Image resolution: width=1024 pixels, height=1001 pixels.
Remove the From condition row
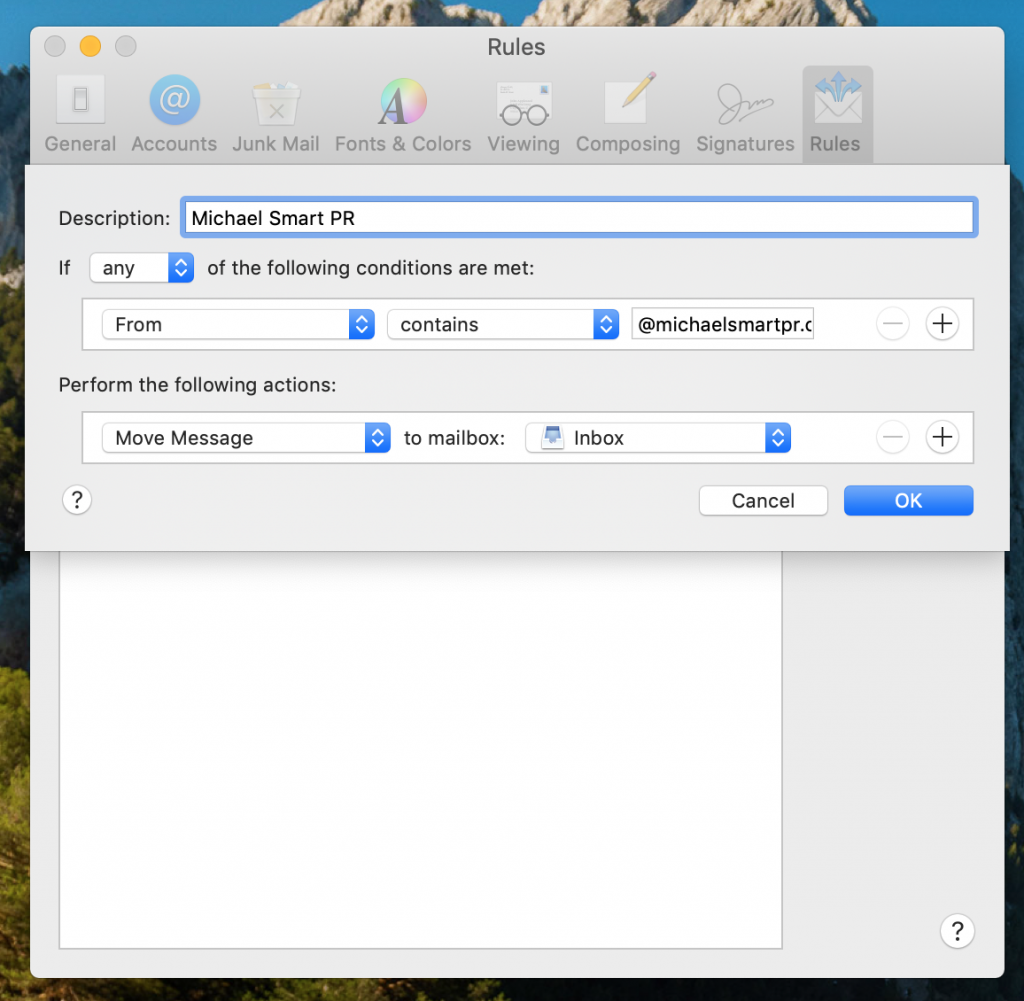tap(892, 324)
